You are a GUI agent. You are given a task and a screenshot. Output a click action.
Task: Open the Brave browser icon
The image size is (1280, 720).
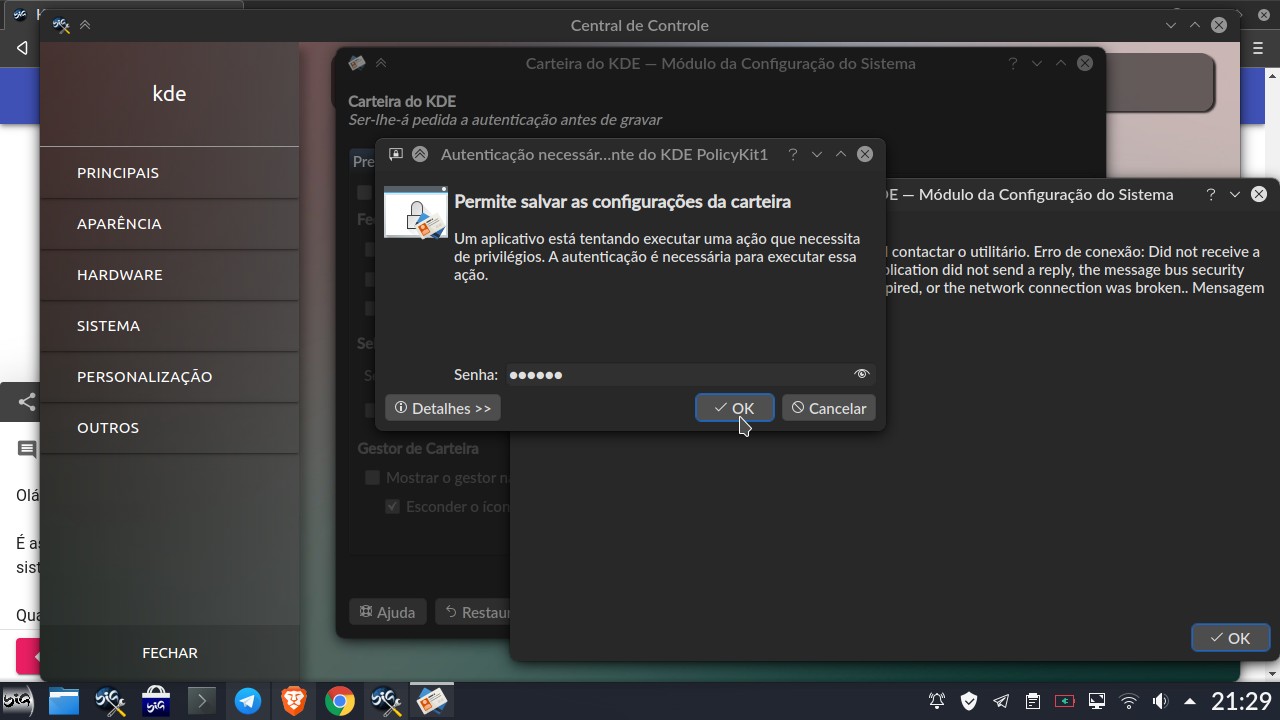pyautogui.click(x=293, y=700)
